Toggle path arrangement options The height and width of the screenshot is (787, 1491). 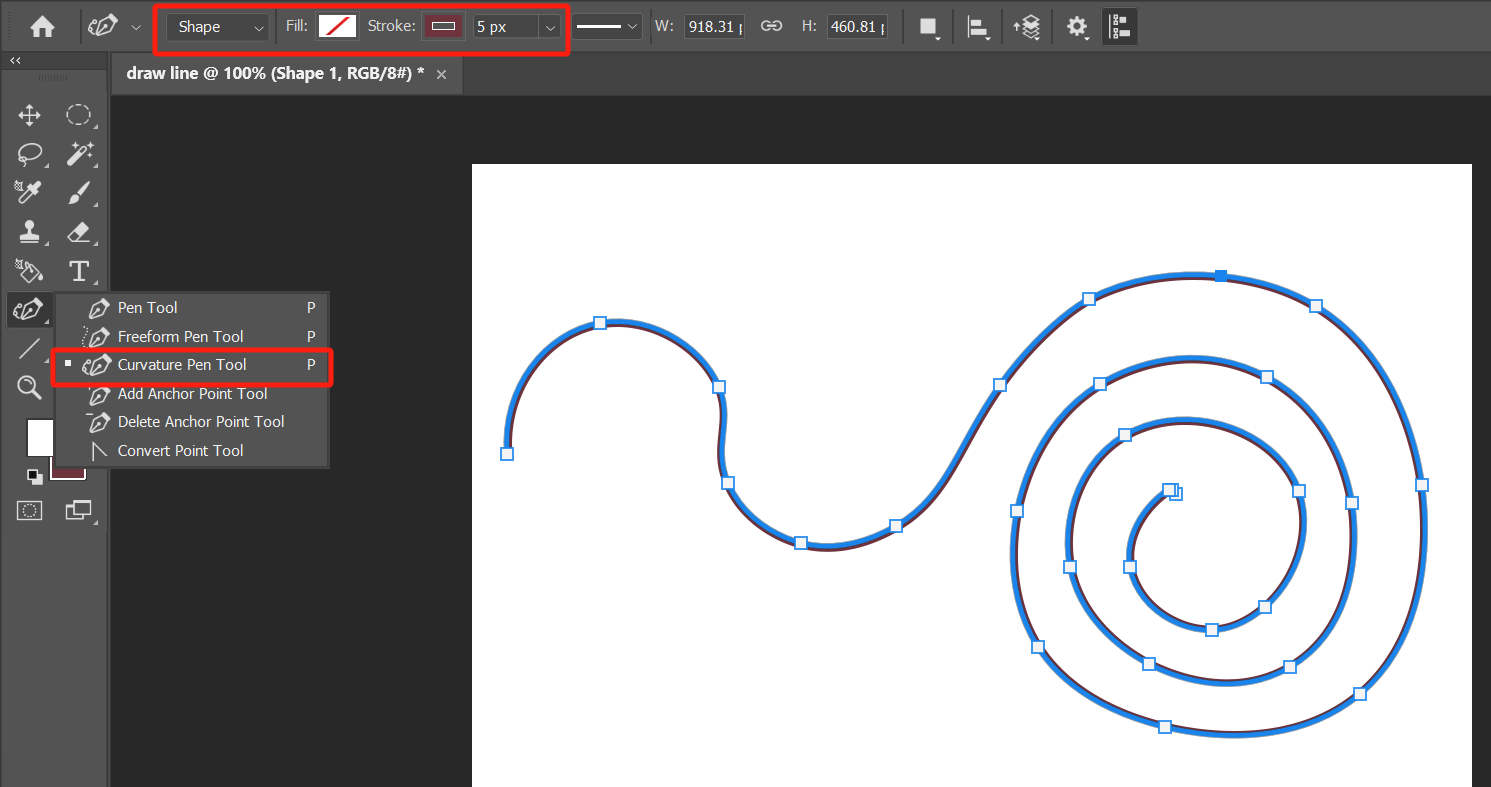pyautogui.click(x=1027, y=26)
